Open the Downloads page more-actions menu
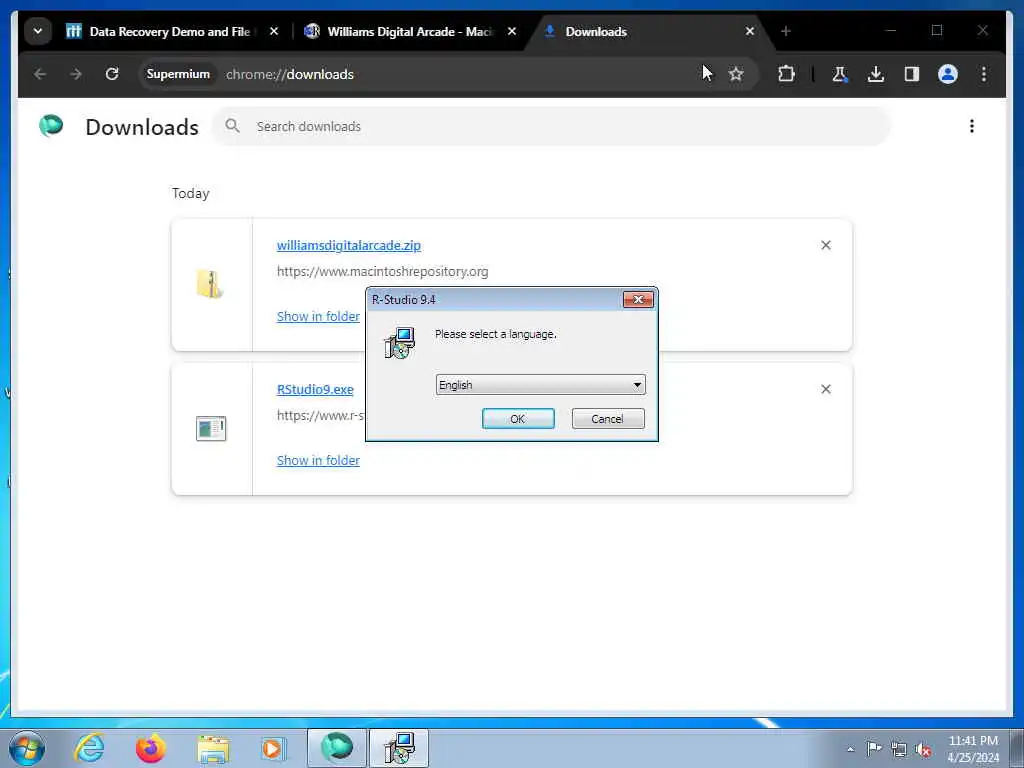The height and width of the screenshot is (768, 1024). [972, 126]
